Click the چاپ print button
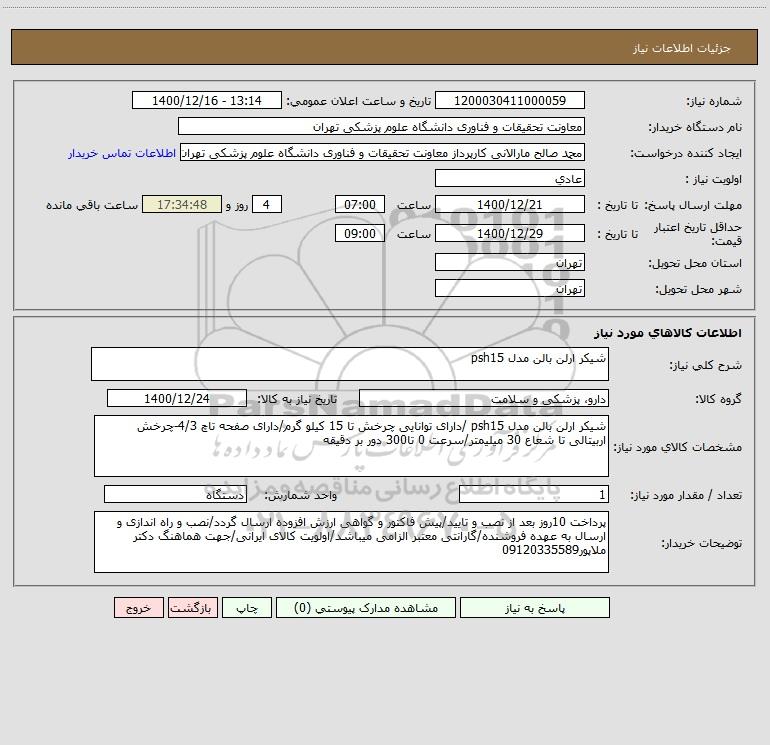 [247, 608]
